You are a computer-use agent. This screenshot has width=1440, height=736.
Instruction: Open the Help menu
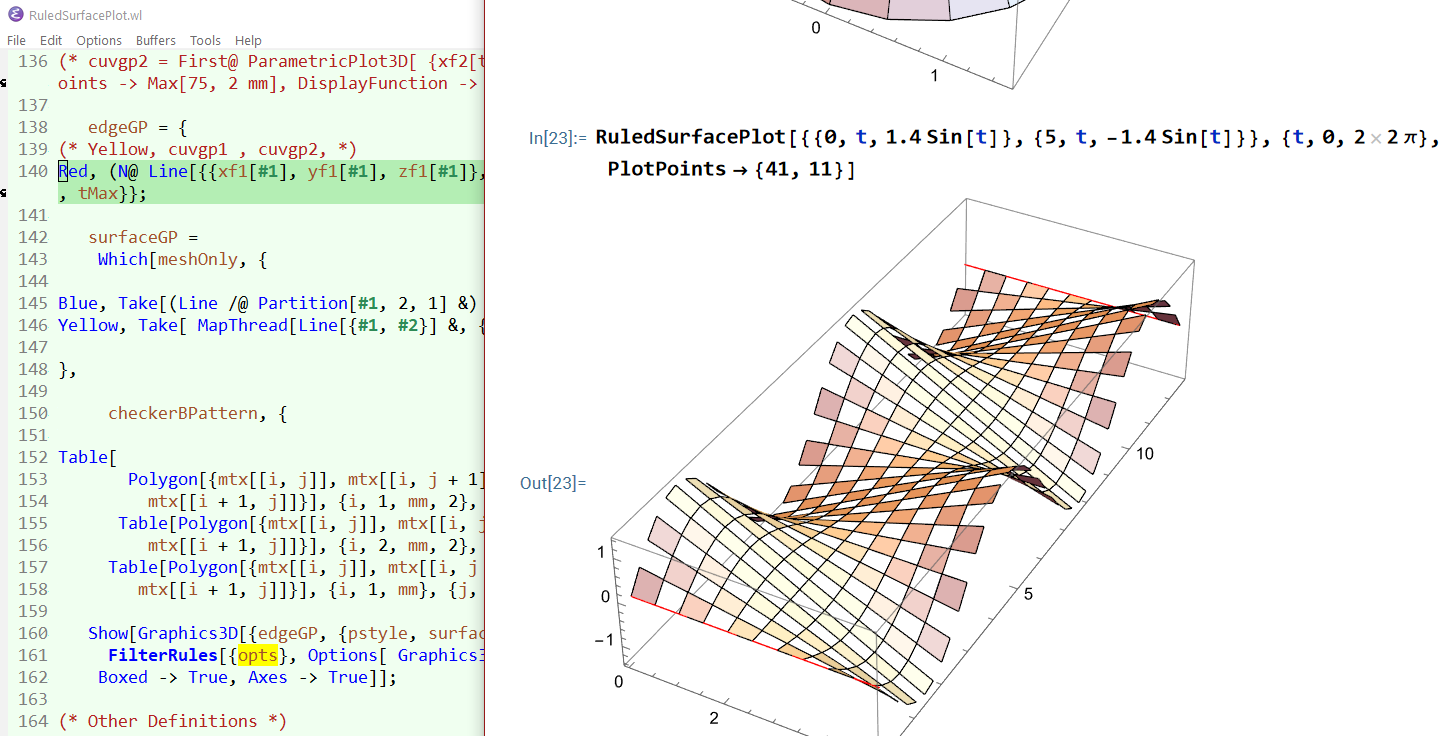click(248, 40)
